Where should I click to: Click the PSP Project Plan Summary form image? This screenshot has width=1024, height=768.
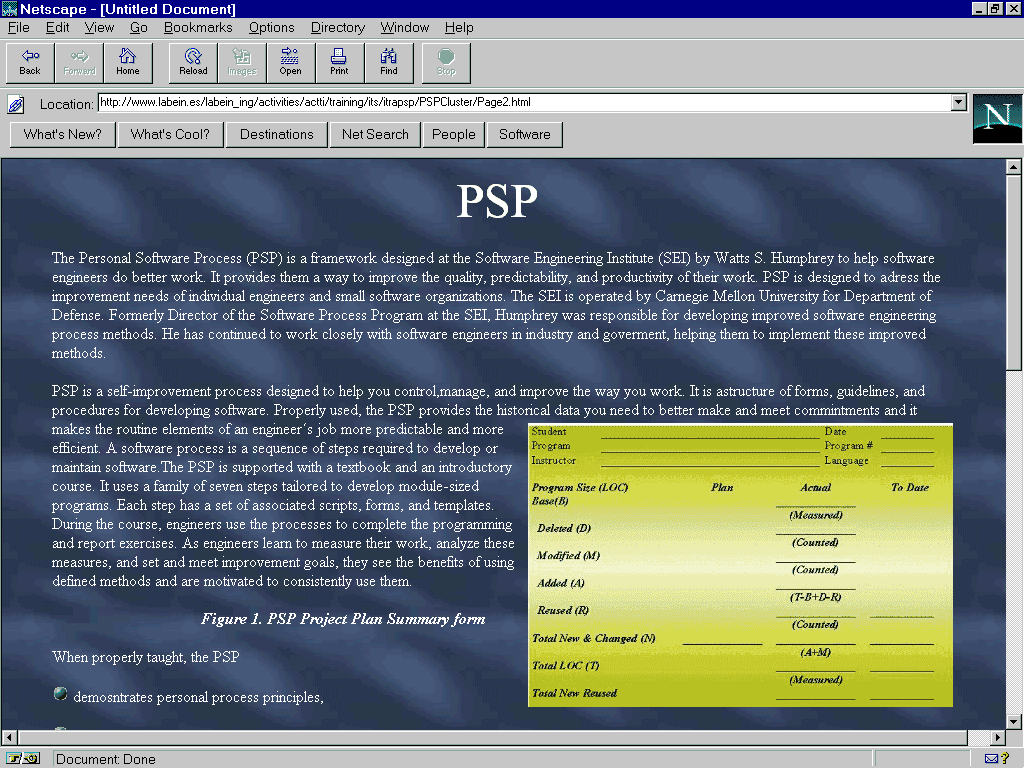(740, 565)
